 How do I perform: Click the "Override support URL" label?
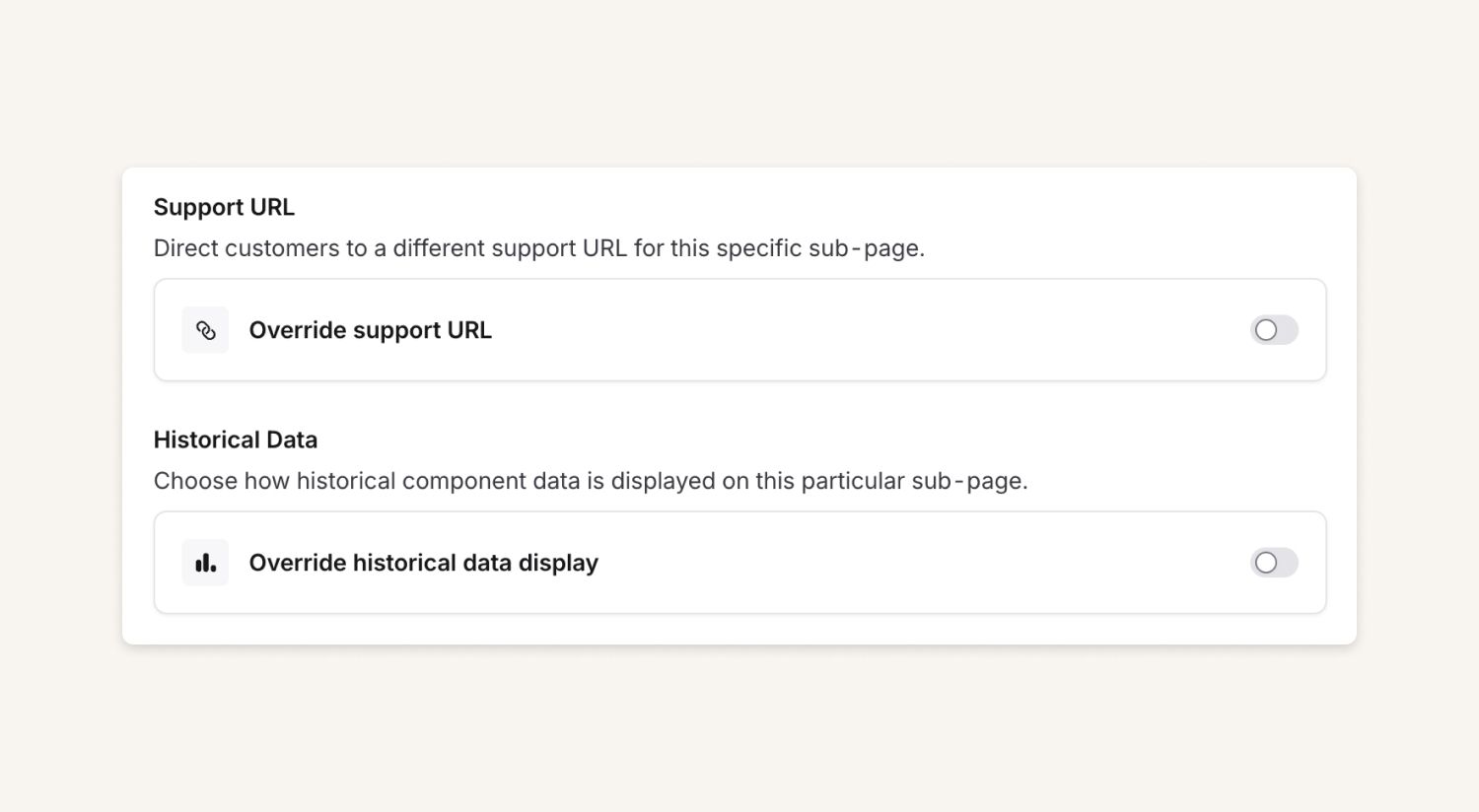370,330
